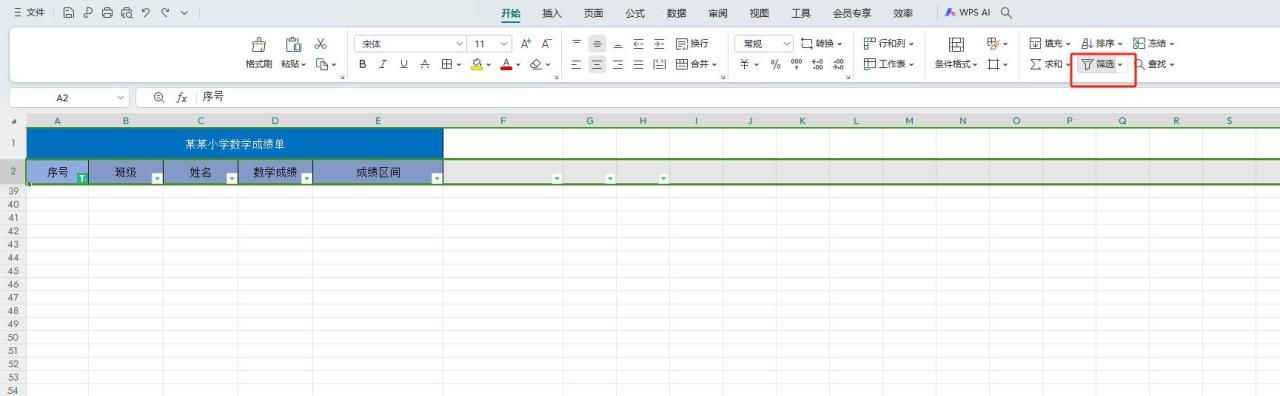Open Merge cells (合并) dropdown
The image size is (1280, 396).
point(696,64)
